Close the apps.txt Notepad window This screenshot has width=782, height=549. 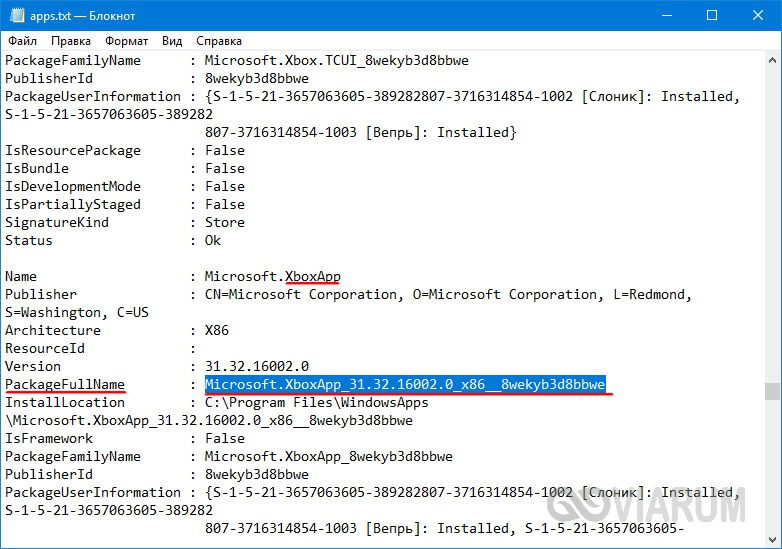point(758,15)
